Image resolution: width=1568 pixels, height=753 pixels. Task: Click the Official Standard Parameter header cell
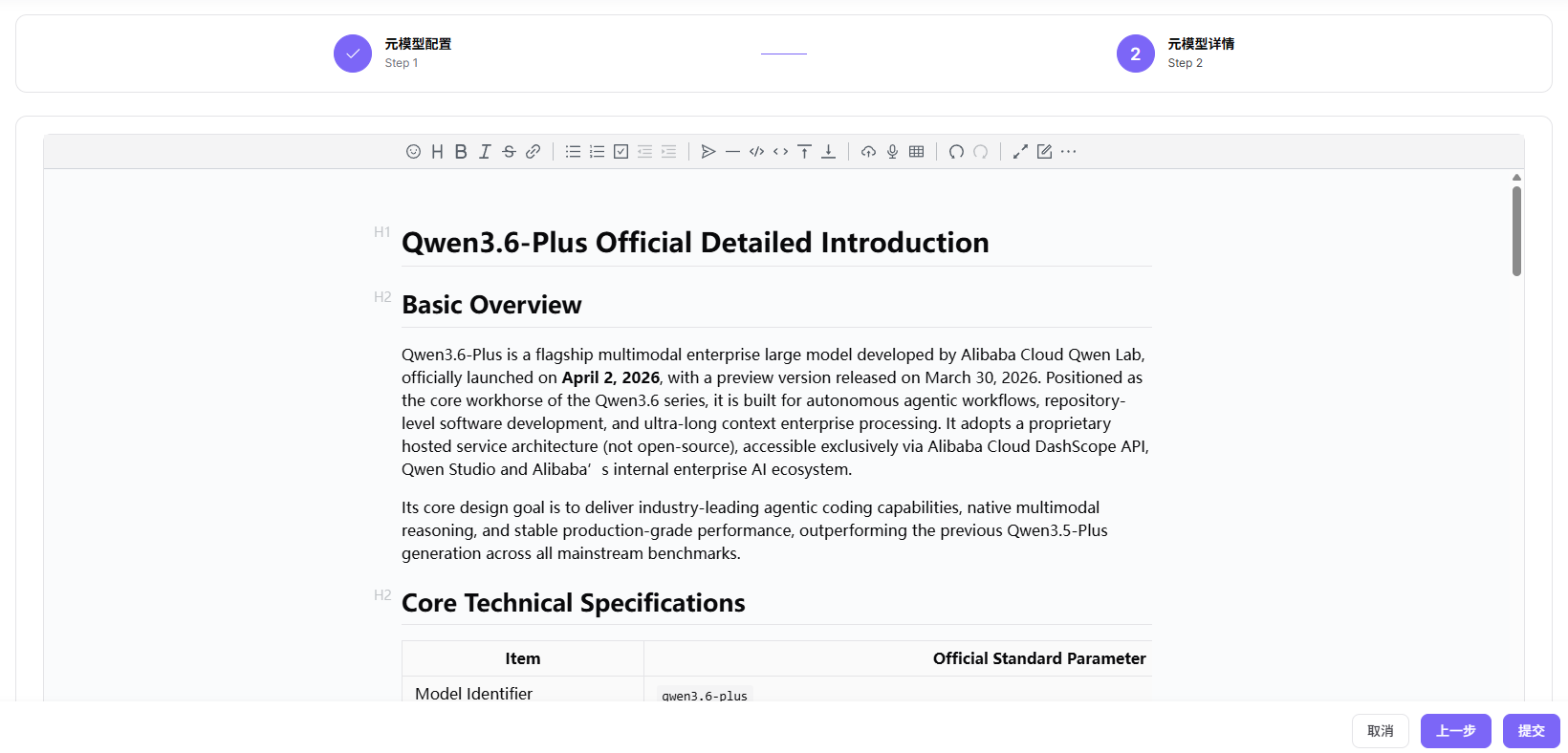click(1039, 658)
